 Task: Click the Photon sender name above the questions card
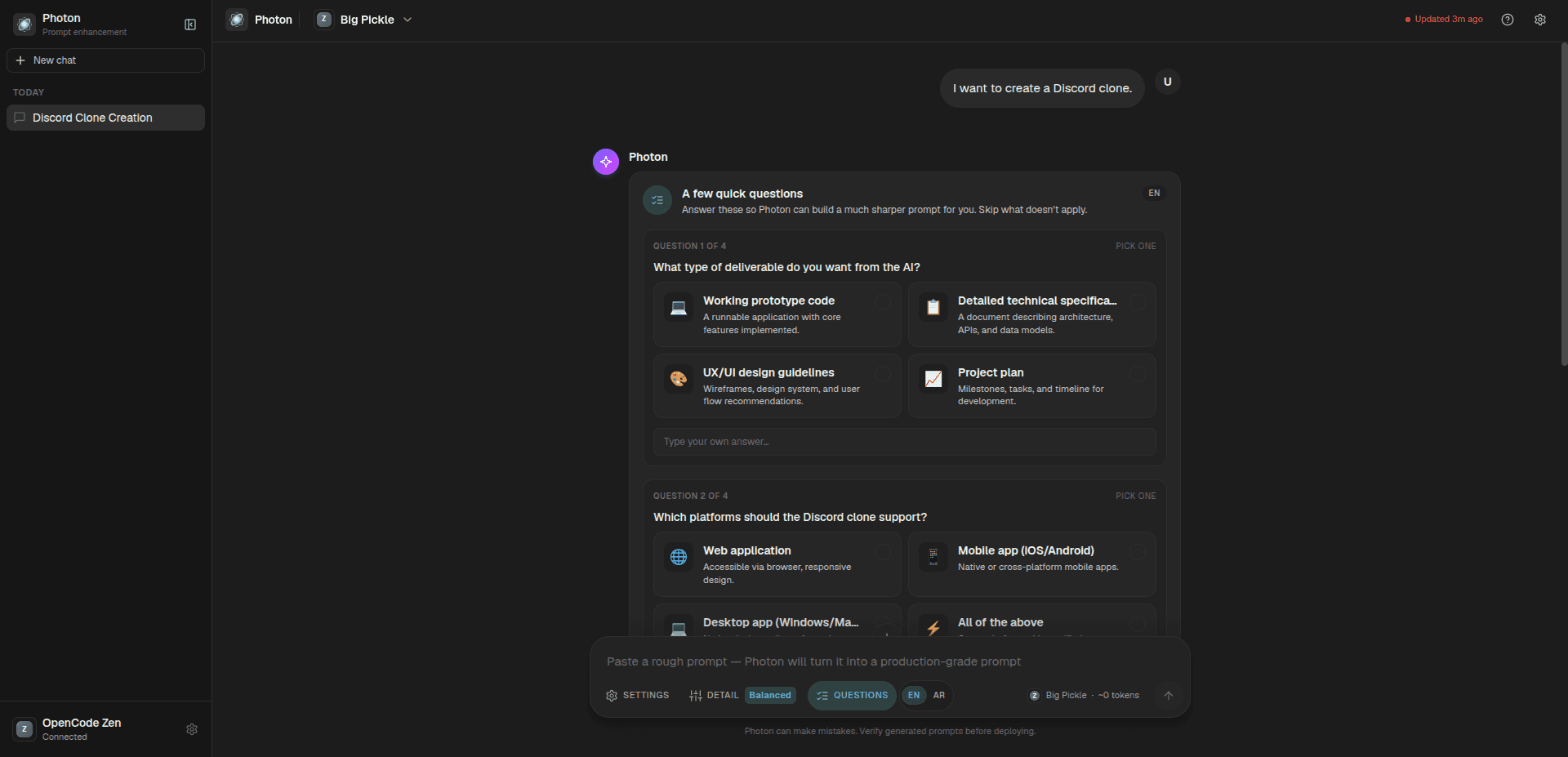(648, 157)
